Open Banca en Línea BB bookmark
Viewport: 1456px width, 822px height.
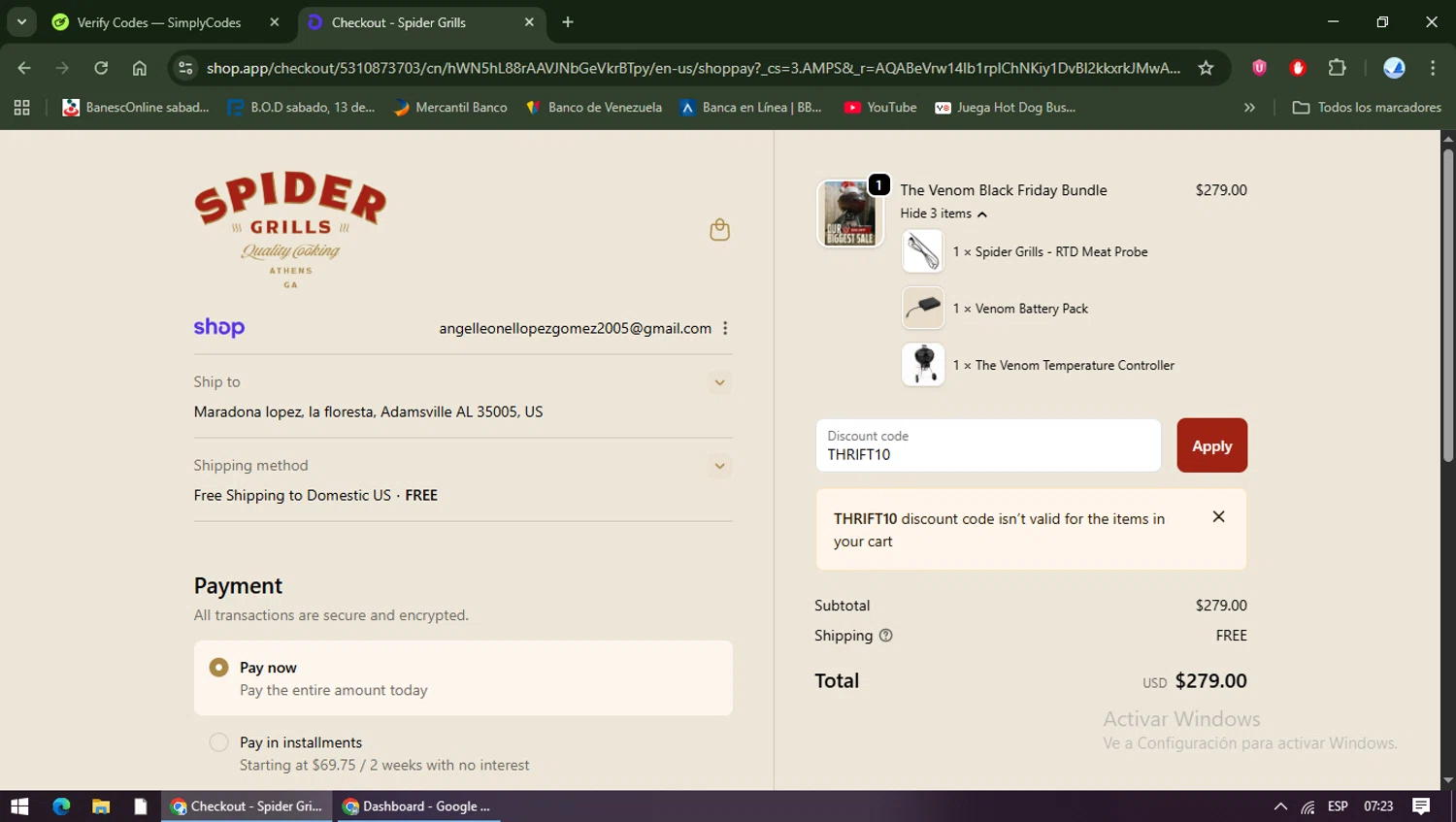pos(750,108)
